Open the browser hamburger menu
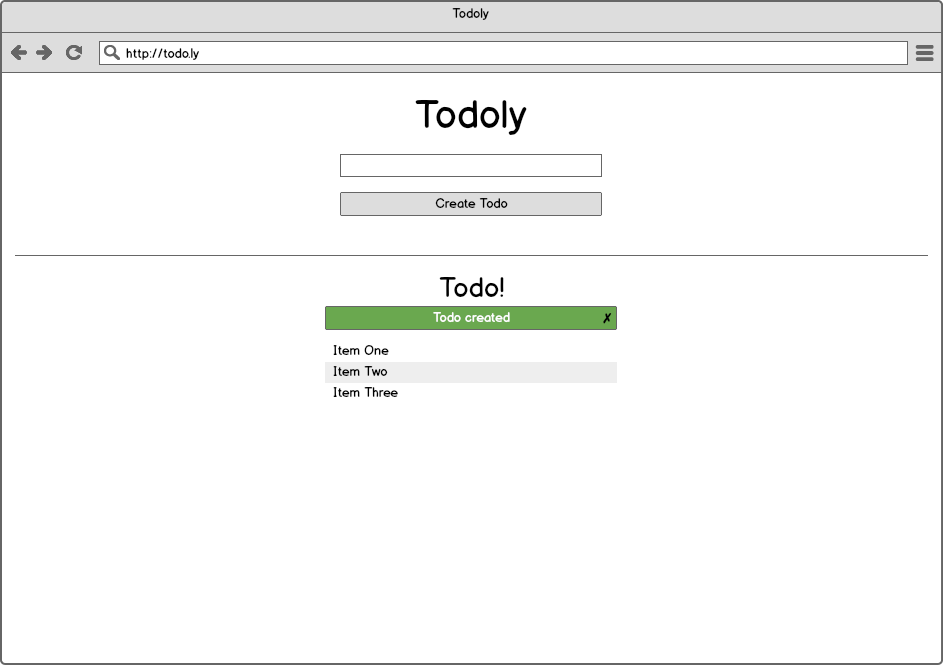 click(924, 53)
